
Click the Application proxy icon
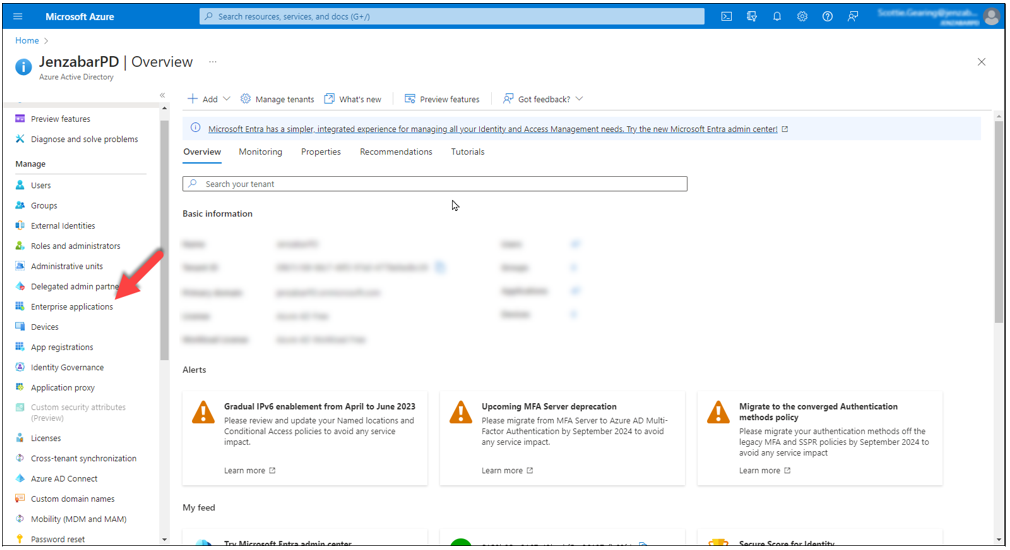[x=20, y=387]
